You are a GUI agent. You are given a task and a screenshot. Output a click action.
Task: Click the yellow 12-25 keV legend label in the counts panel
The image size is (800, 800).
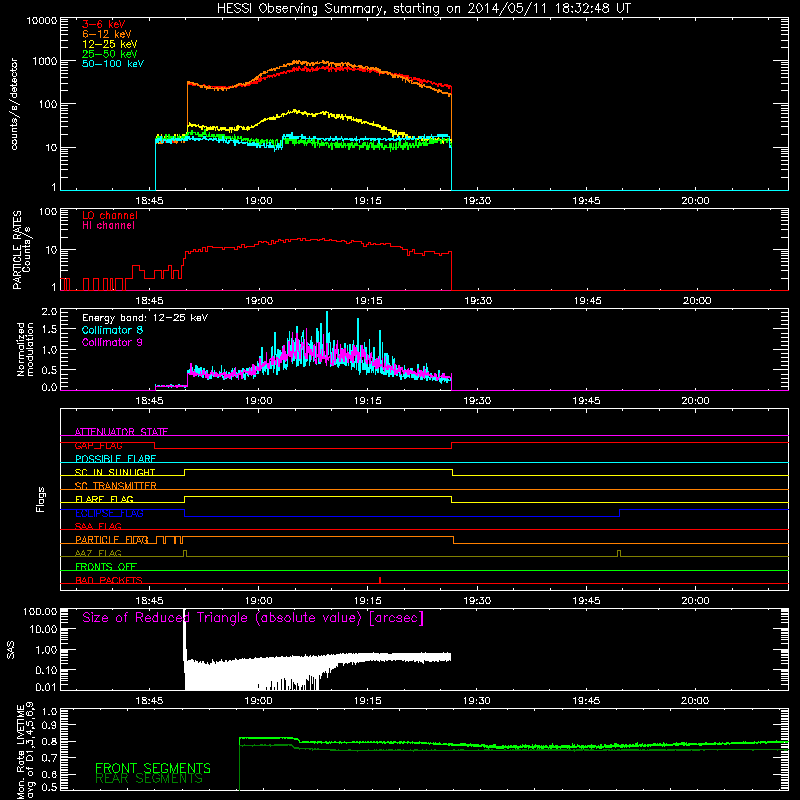point(110,44)
